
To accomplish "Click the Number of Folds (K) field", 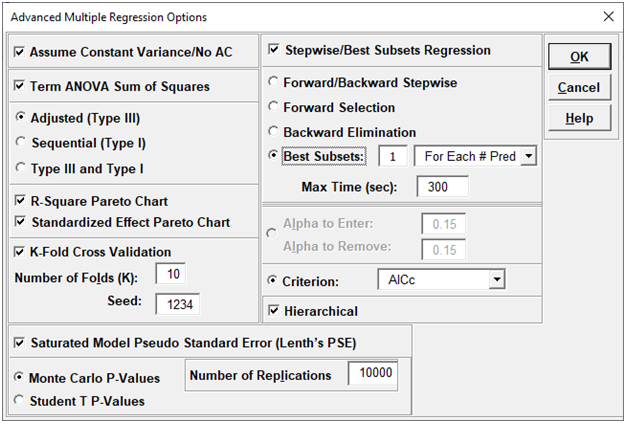I will point(171,274).
